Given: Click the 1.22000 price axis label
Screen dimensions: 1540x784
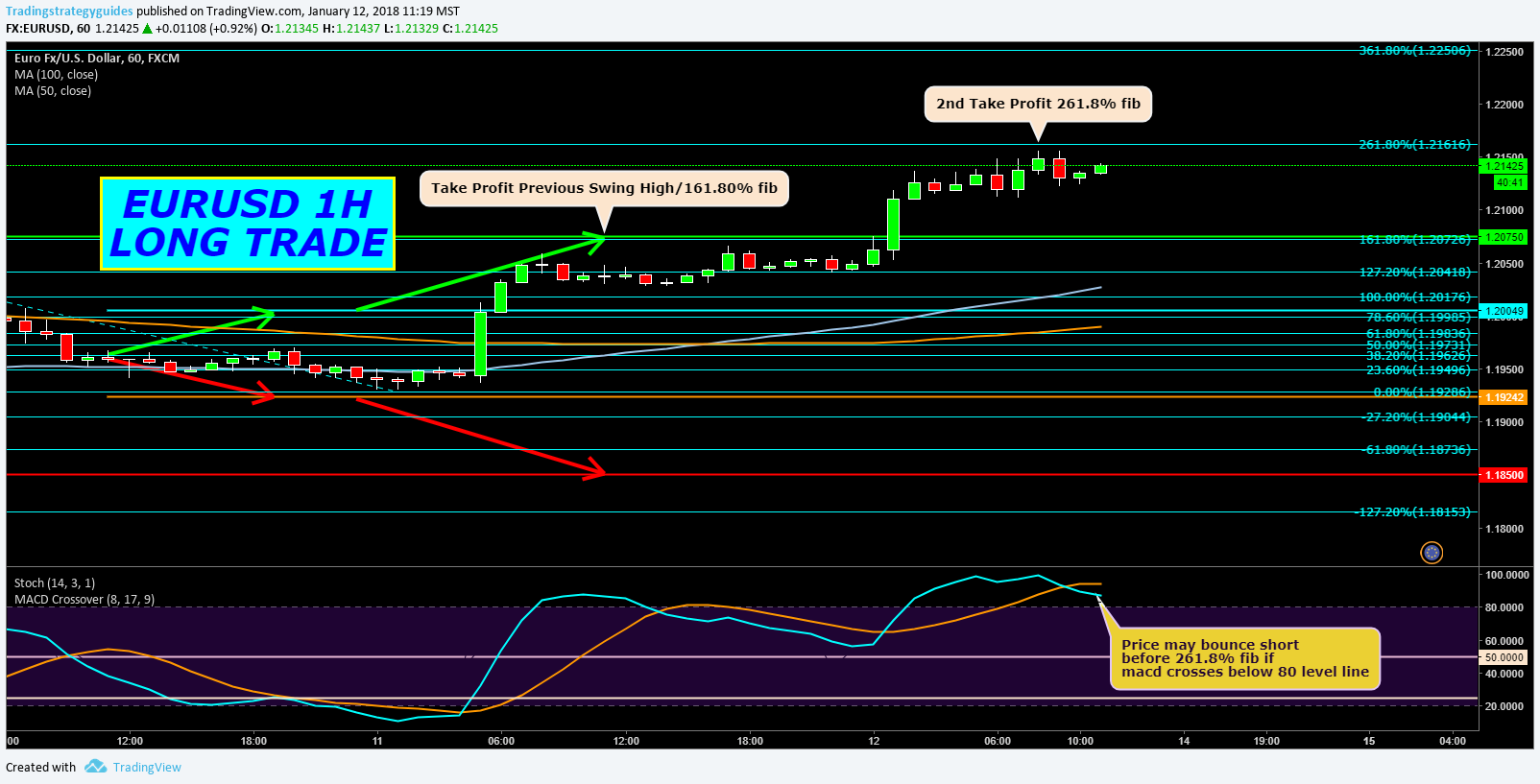Looking at the screenshot, I should pos(1504,105).
